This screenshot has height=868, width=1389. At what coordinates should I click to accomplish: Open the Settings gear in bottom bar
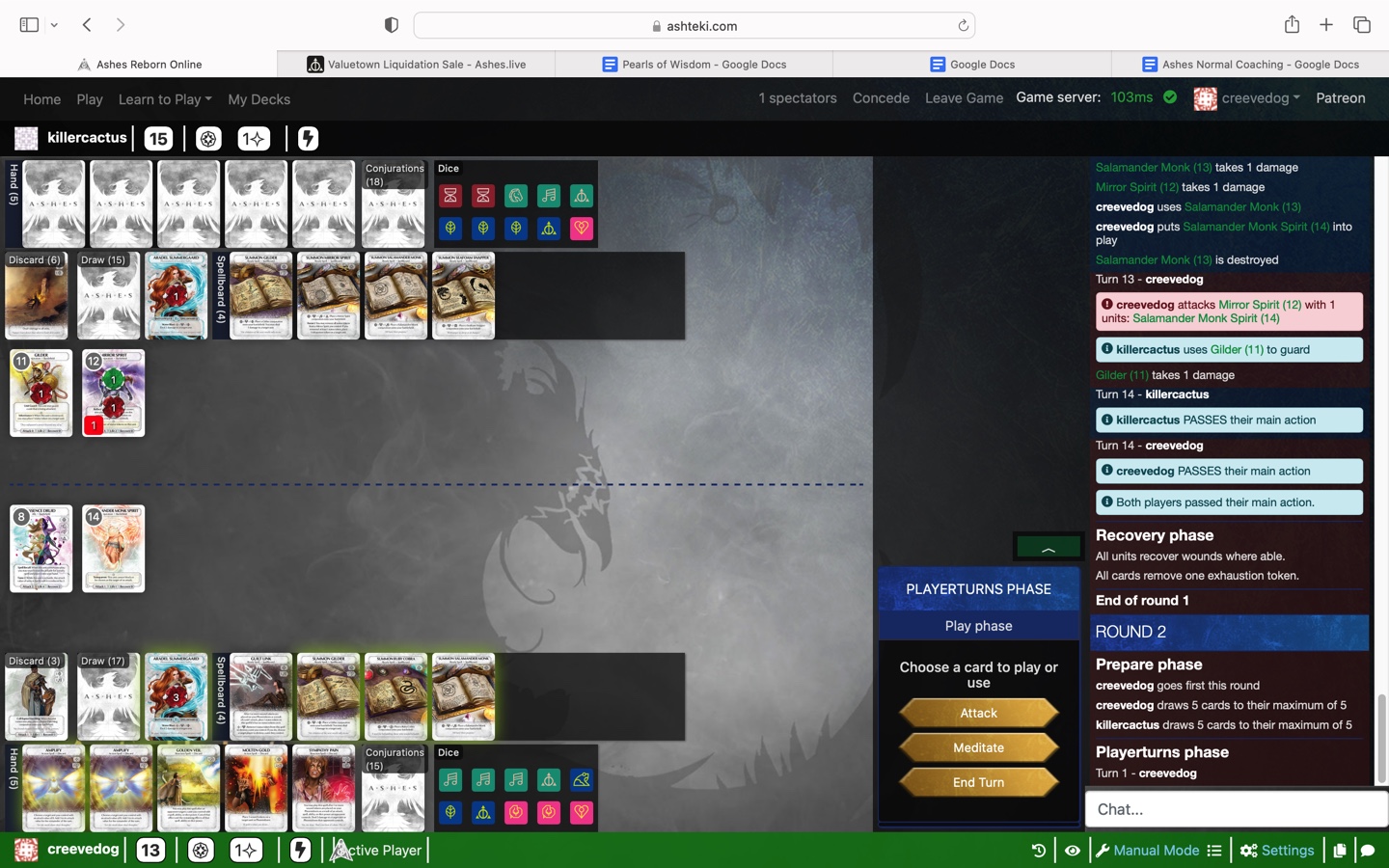[1277, 851]
